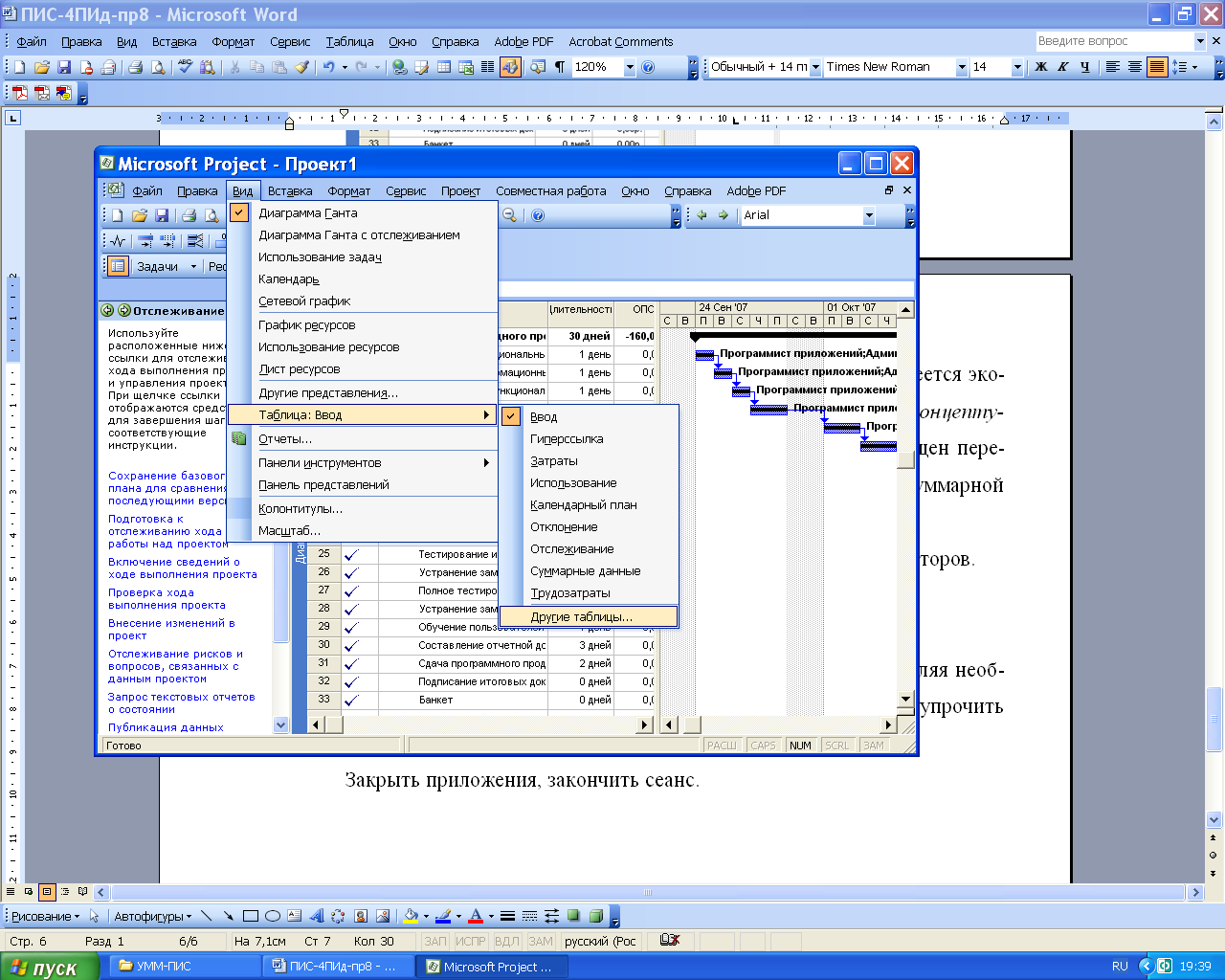
Task: Expand 'Панели инструментов' submenu in Project
Action: coord(362,463)
